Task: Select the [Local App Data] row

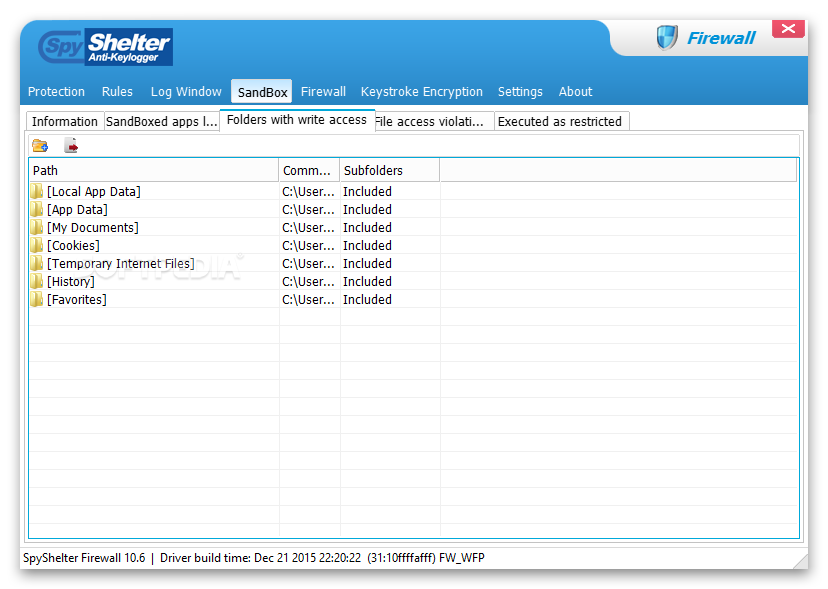Action: pos(413,191)
